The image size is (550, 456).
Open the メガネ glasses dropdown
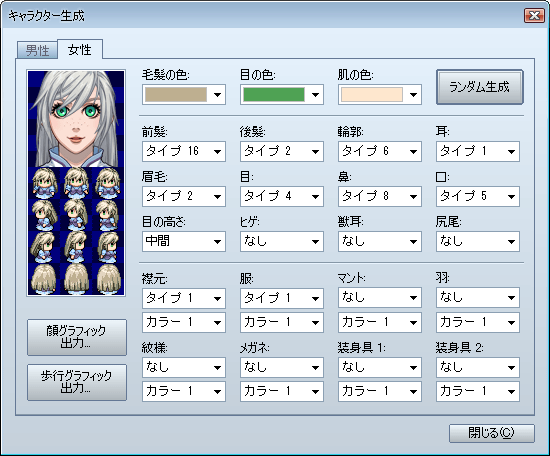(x=282, y=367)
